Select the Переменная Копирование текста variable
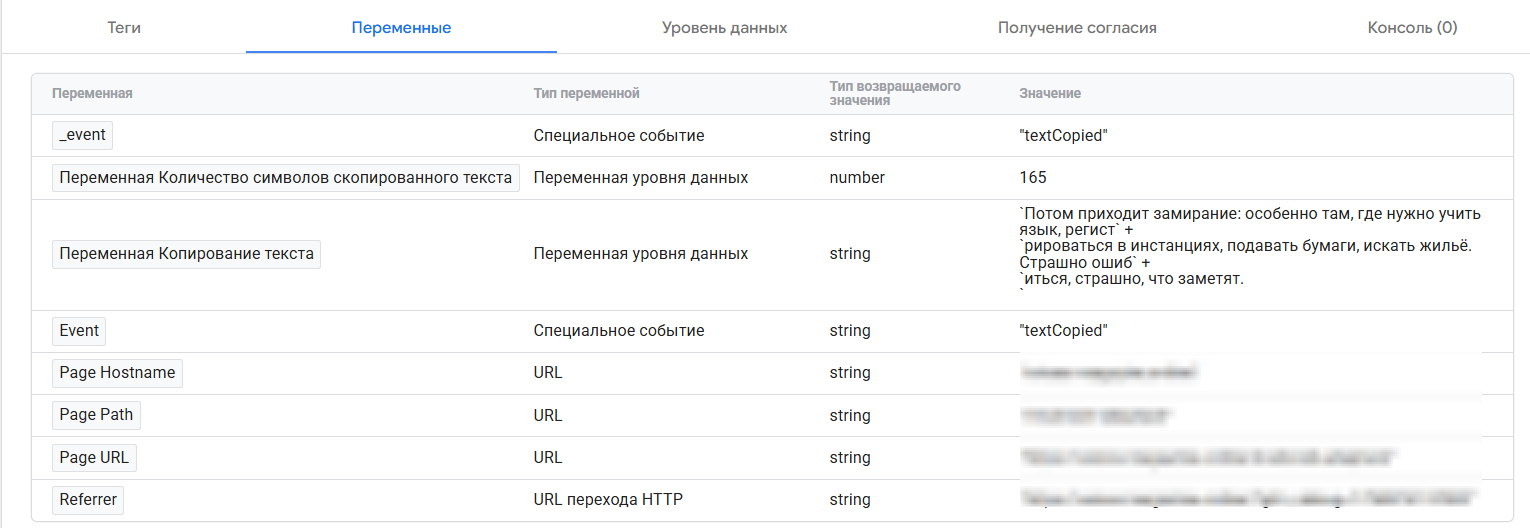The height and width of the screenshot is (528, 1530). tap(186, 254)
